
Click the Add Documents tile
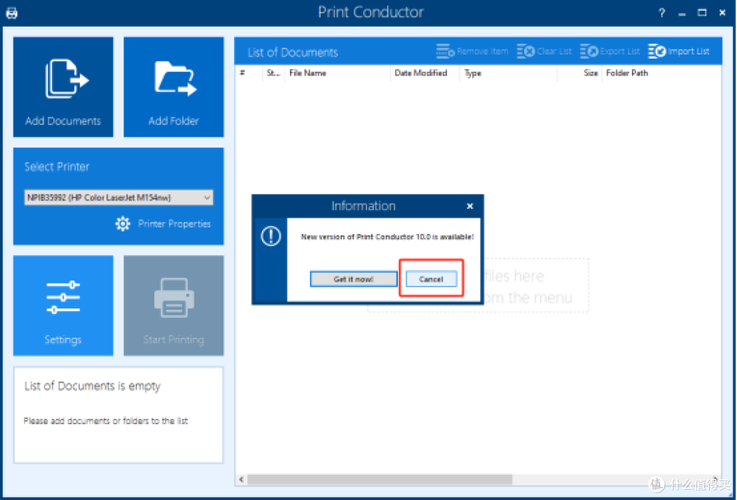click(63, 87)
